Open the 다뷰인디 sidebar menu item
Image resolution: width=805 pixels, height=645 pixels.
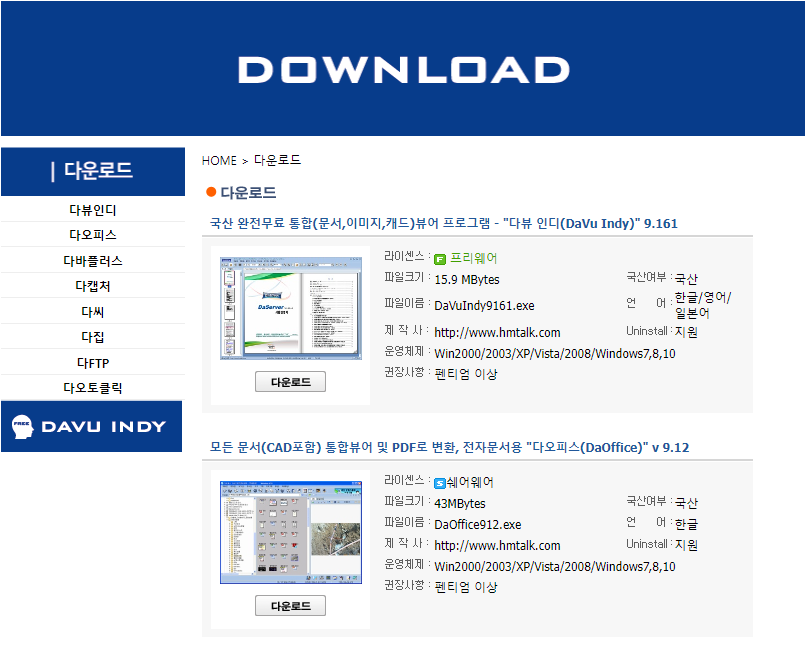(92, 210)
